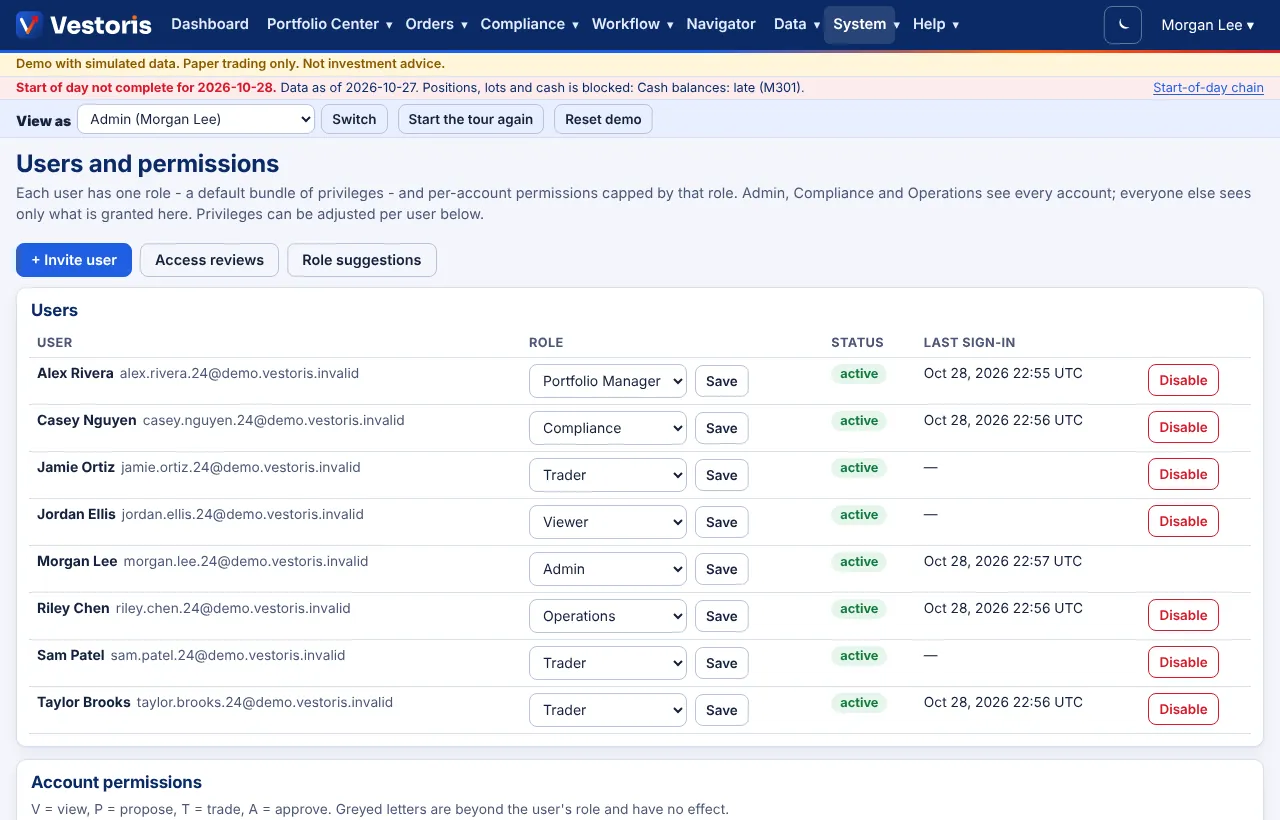Open Access reviews
Screen dimensions: 1280x820
pyautogui.click(x=209, y=260)
